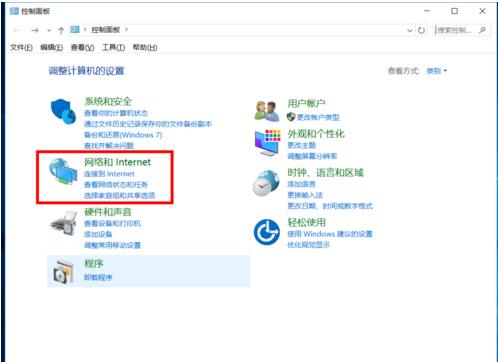Open 用户帐户 category heading
Viewport: 498px width, 362px height.
click(x=306, y=103)
